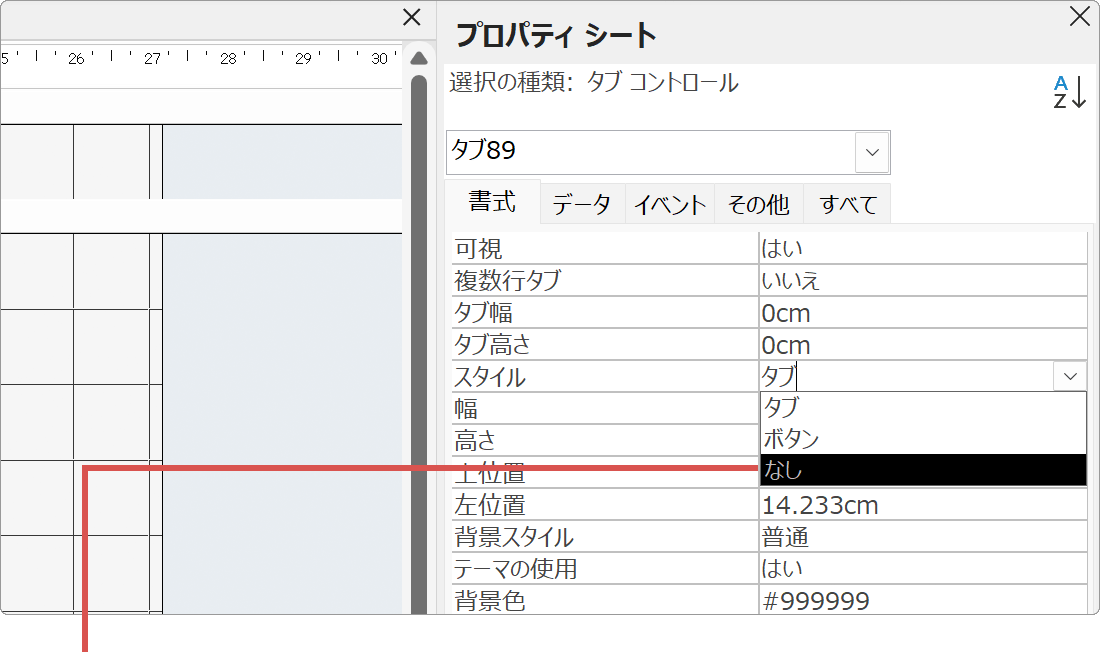Click the vertical scrollbar up arrow
The image size is (1100, 652).
417,57
